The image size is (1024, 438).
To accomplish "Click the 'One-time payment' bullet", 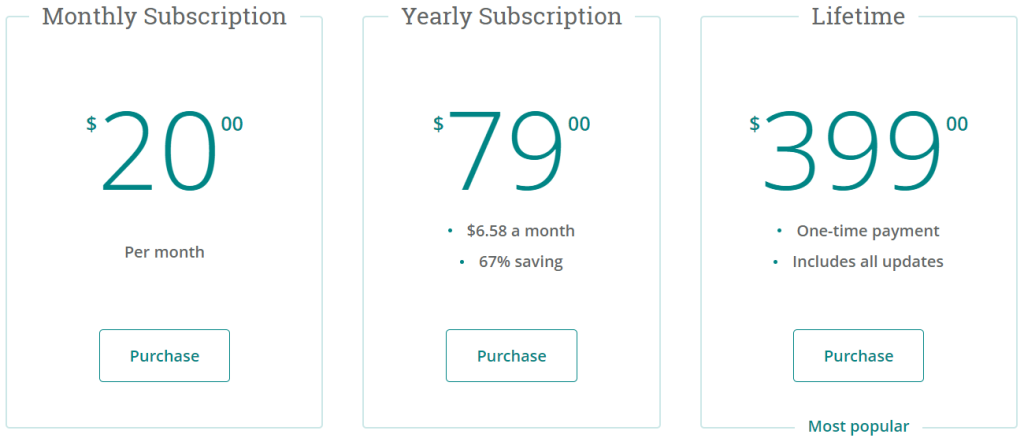I will tap(868, 230).
